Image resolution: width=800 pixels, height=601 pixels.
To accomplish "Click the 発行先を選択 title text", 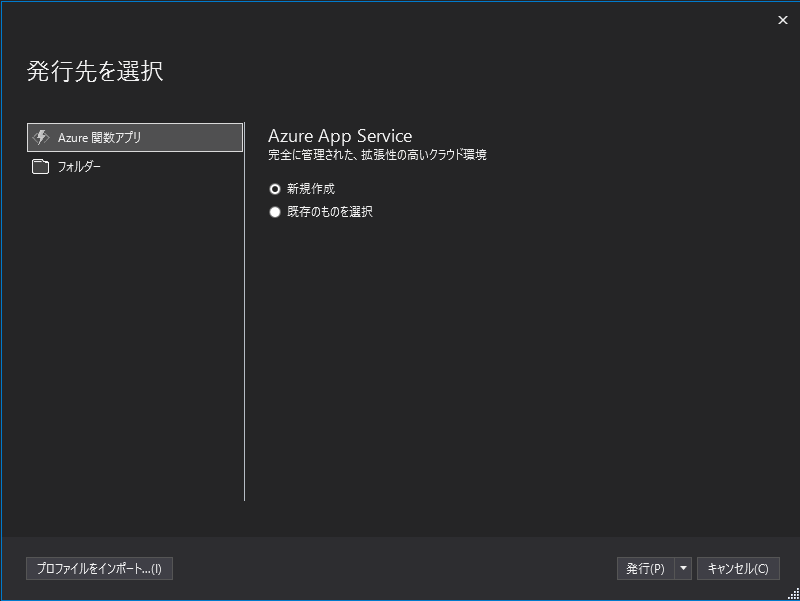I will pyautogui.click(x=95, y=71).
